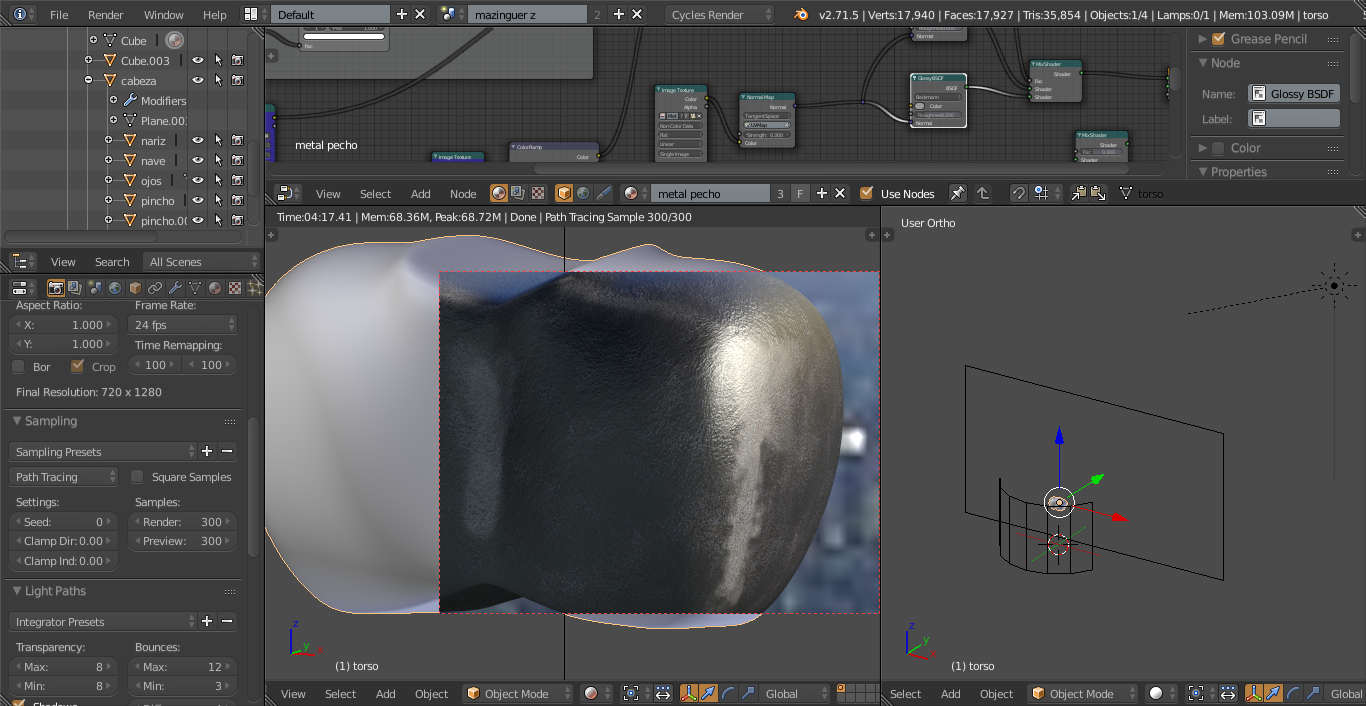The height and width of the screenshot is (706, 1366).
Task: Enable the Bor (border) checkbox
Action: point(18,366)
